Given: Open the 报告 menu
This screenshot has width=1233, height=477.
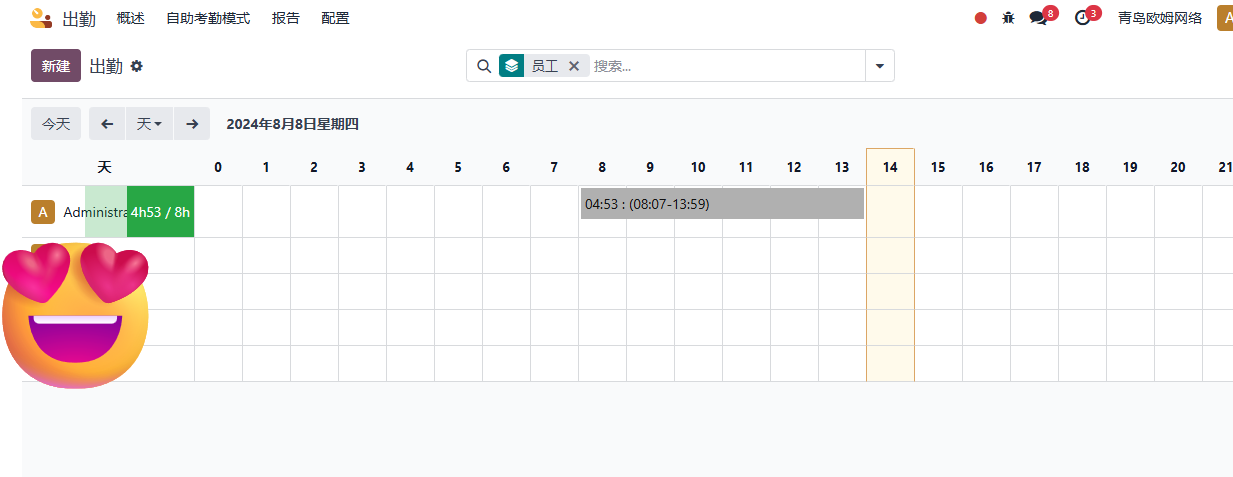Looking at the screenshot, I should (286, 18).
